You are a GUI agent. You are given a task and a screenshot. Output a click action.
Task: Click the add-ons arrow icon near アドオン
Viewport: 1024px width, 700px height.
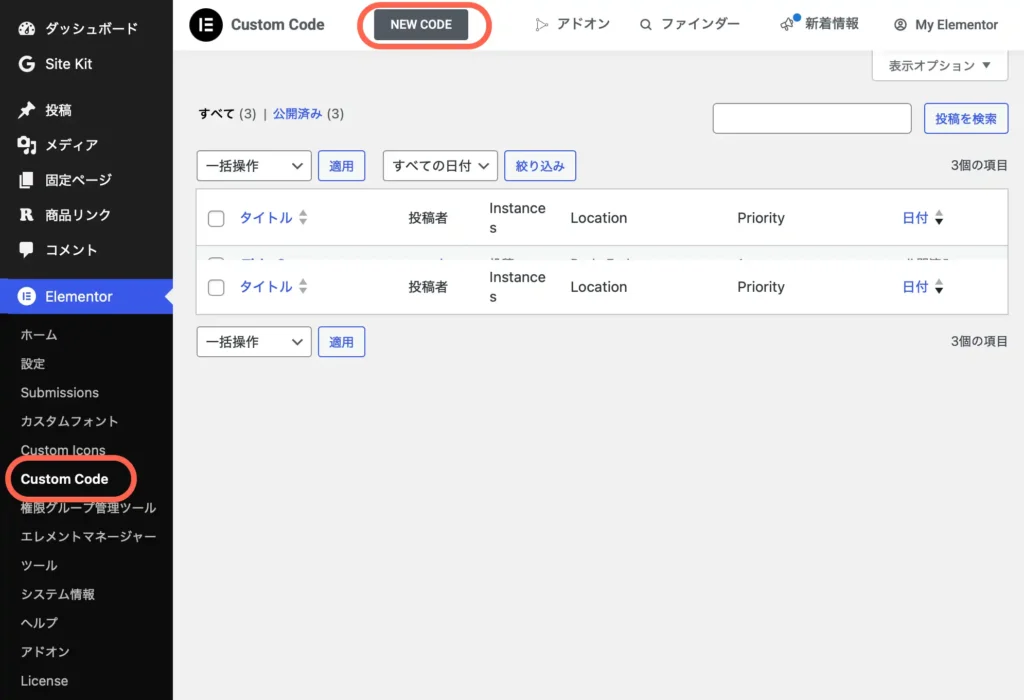[541, 25]
